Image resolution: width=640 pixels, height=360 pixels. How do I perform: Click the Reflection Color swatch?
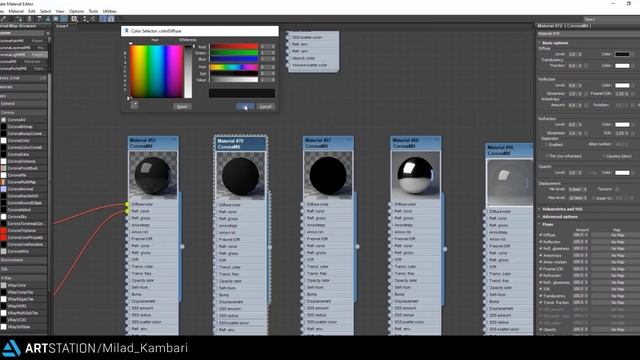click(x=622, y=85)
